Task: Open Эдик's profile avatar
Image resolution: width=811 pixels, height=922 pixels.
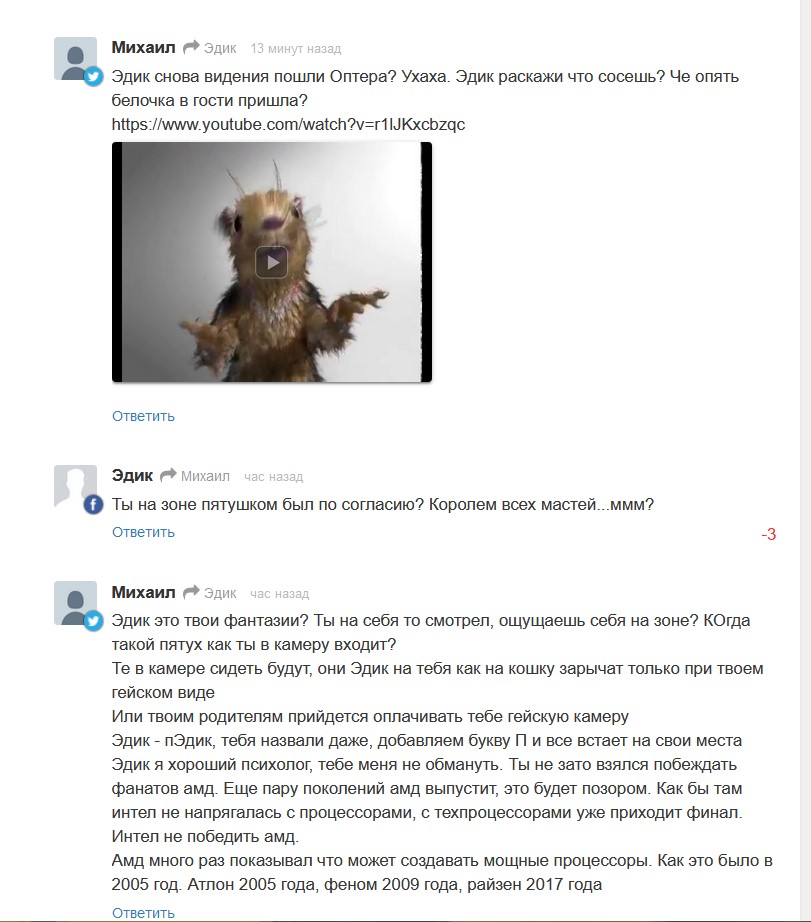Action: [75, 486]
